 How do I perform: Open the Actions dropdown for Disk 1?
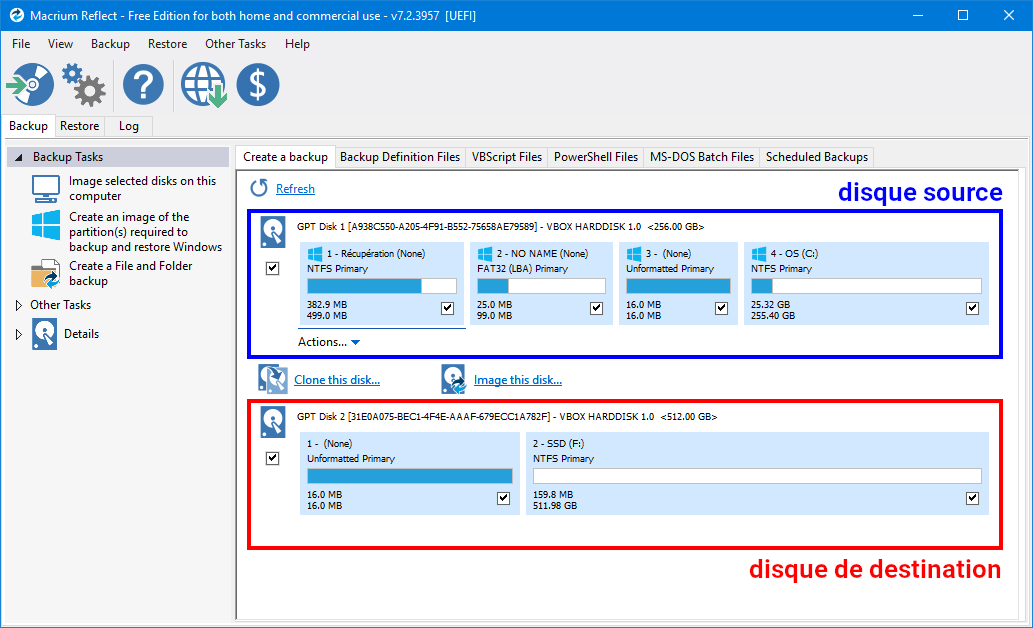[x=329, y=342]
